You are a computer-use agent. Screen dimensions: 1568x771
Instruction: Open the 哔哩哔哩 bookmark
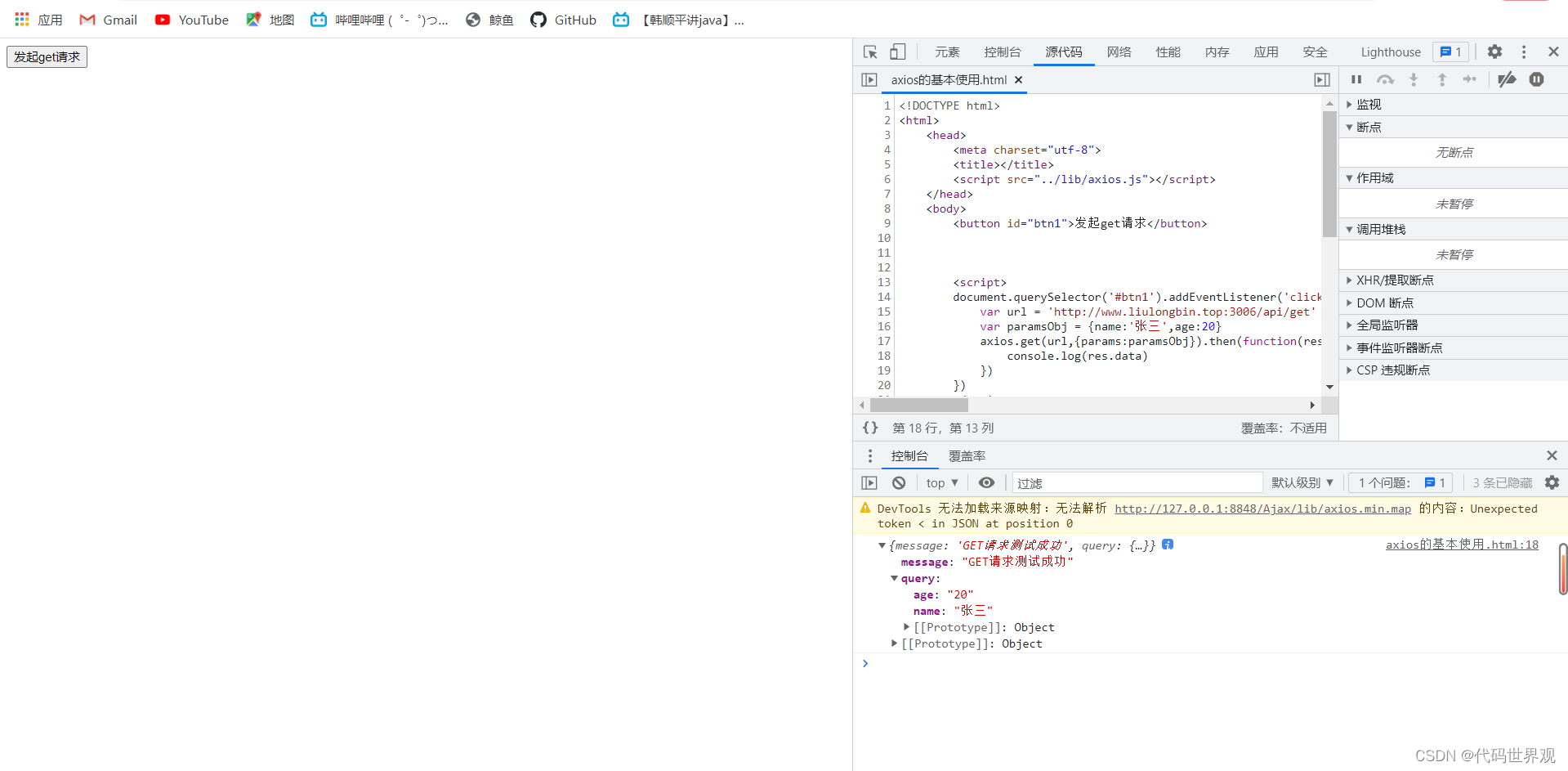tap(379, 20)
